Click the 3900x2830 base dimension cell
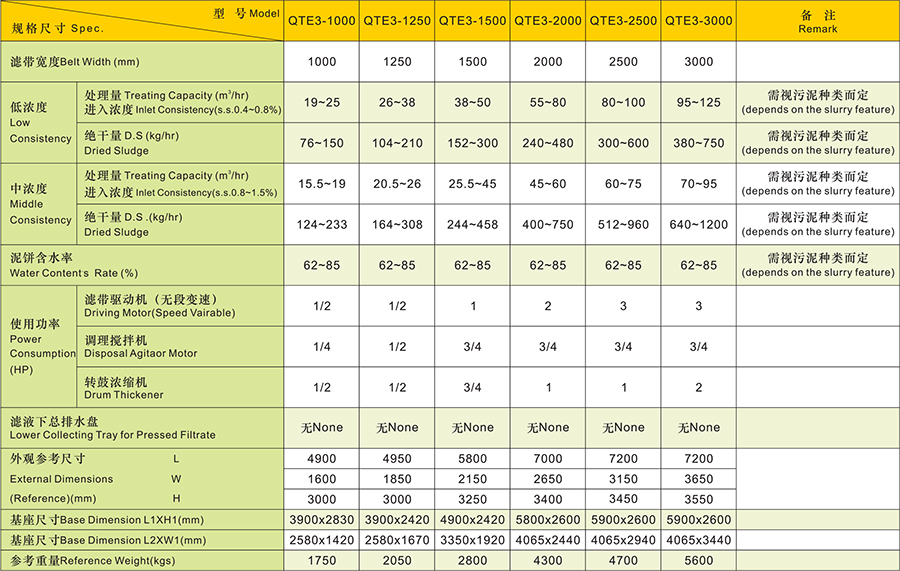This screenshot has height=571, width=900. point(322,520)
